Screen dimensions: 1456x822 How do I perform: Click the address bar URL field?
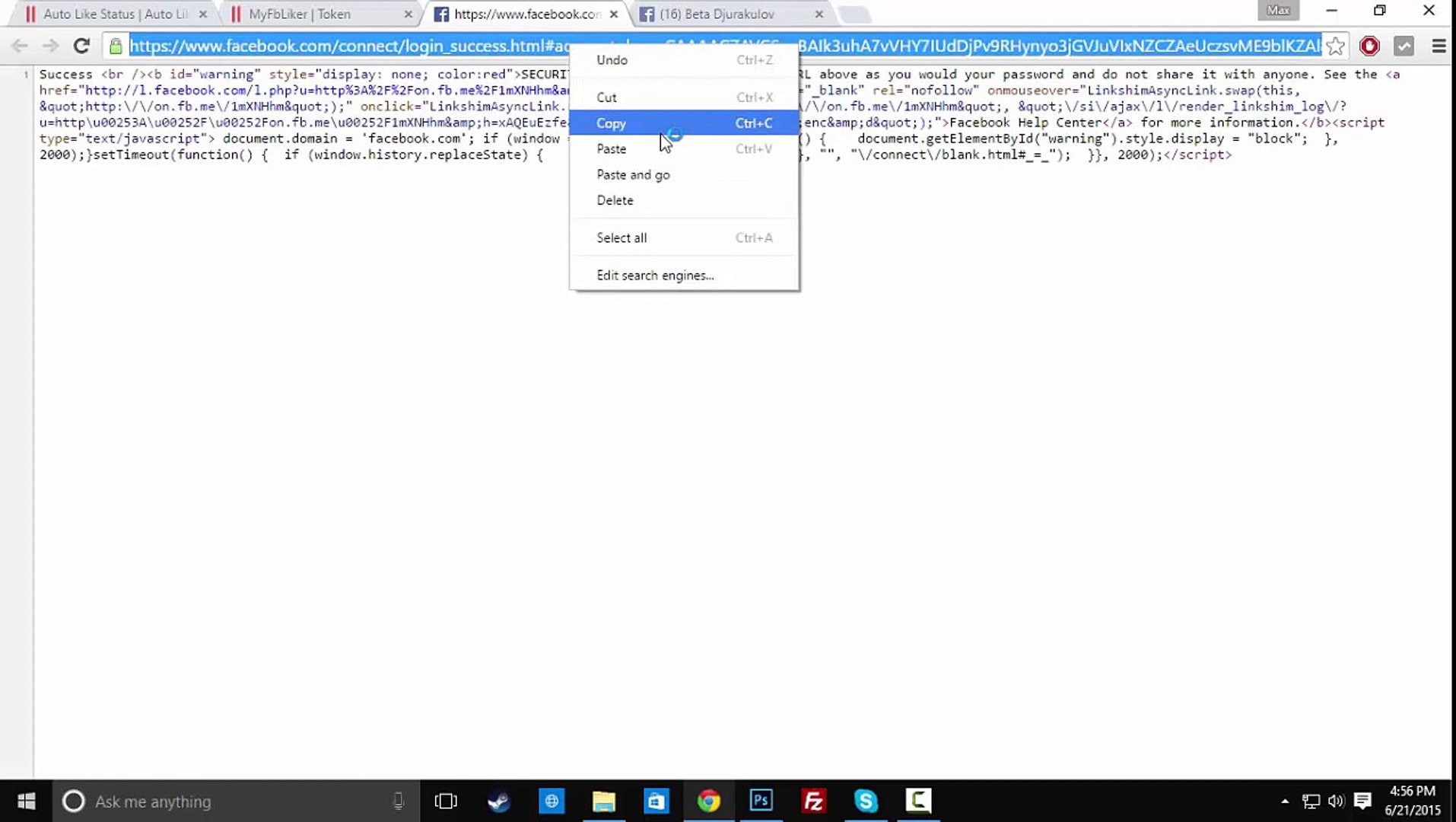(x=725, y=46)
